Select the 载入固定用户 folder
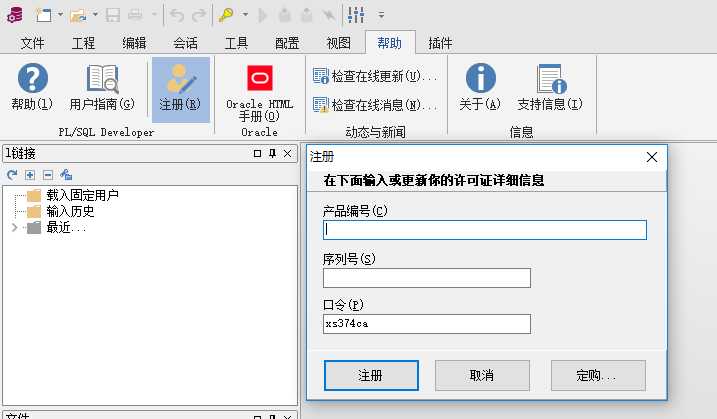 click(x=82, y=195)
